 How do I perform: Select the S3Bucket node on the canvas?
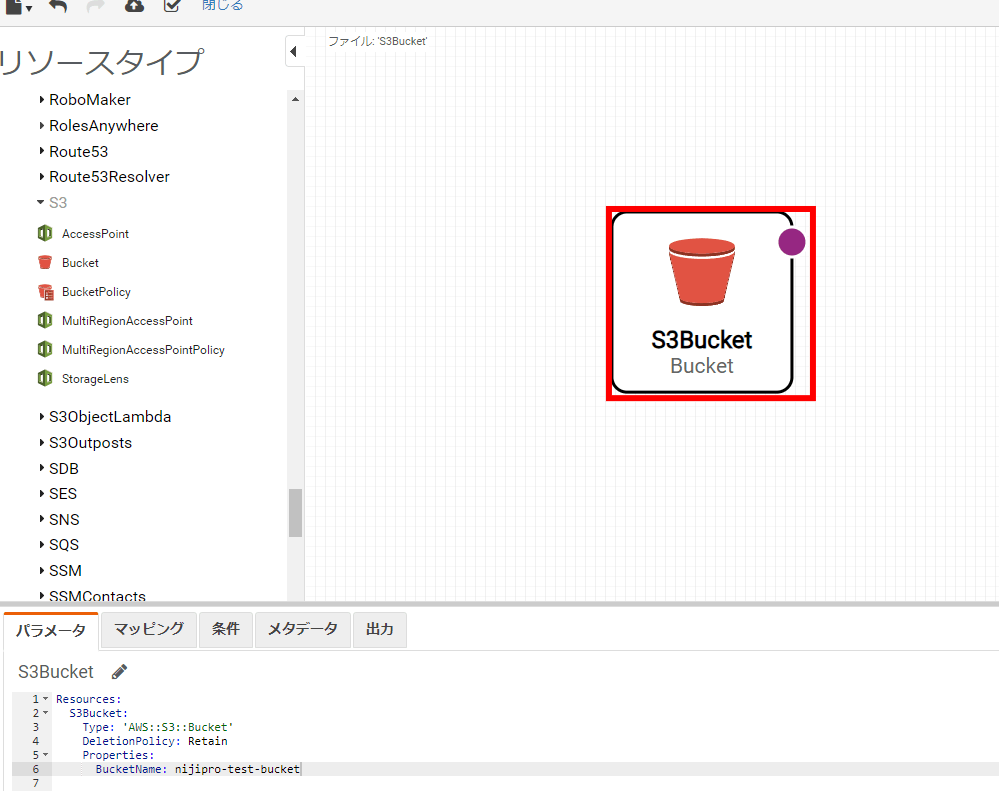coord(702,303)
